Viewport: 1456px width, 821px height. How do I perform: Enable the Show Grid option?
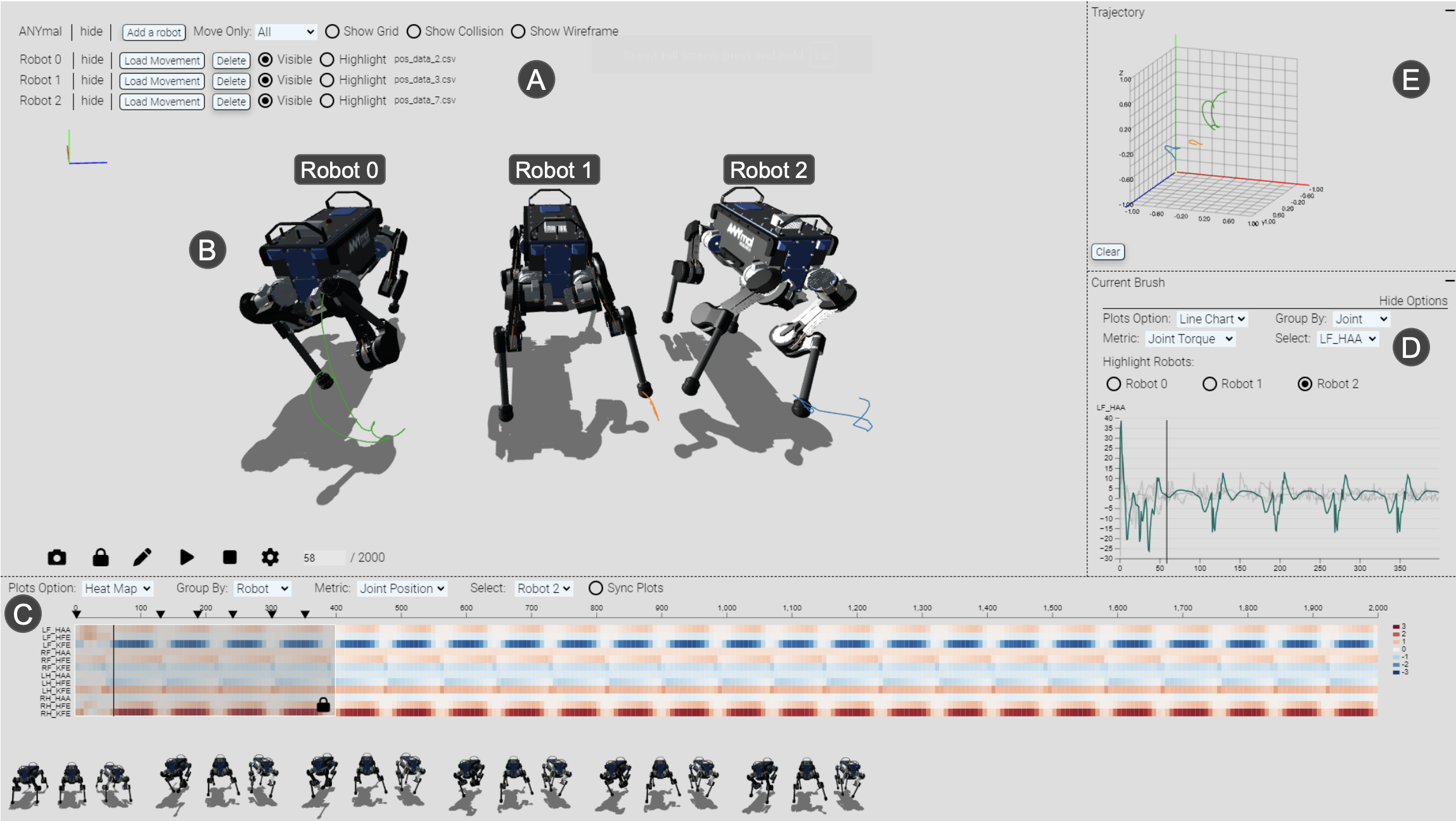[332, 32]
